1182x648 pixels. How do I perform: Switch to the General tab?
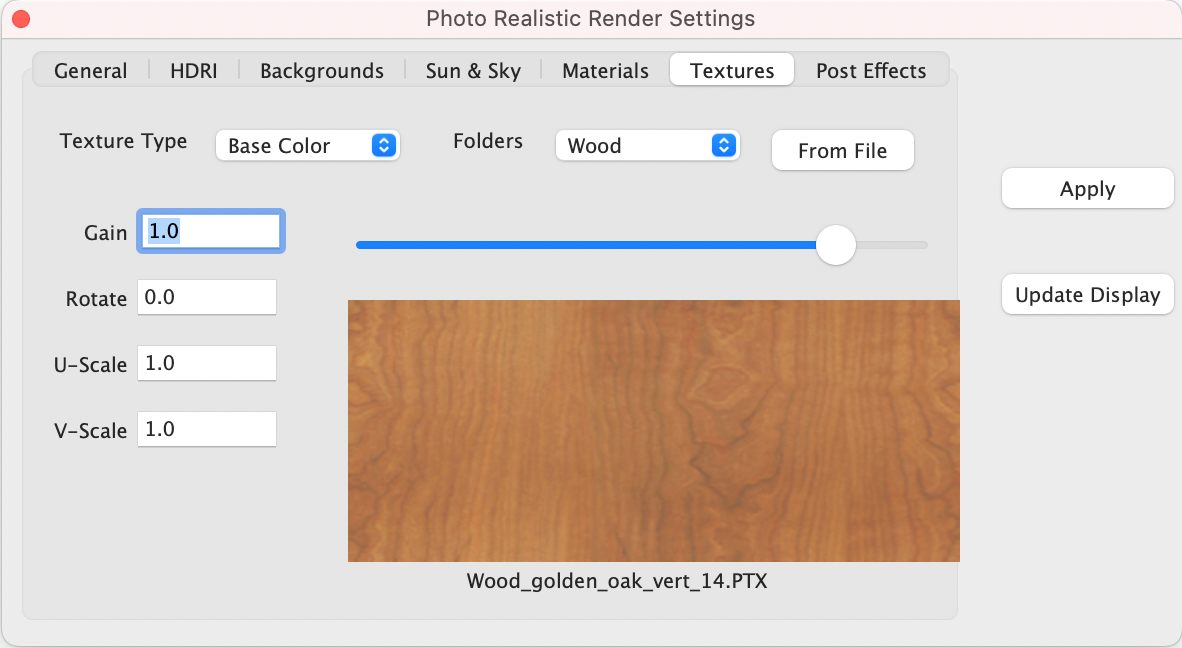click(90, 70)
